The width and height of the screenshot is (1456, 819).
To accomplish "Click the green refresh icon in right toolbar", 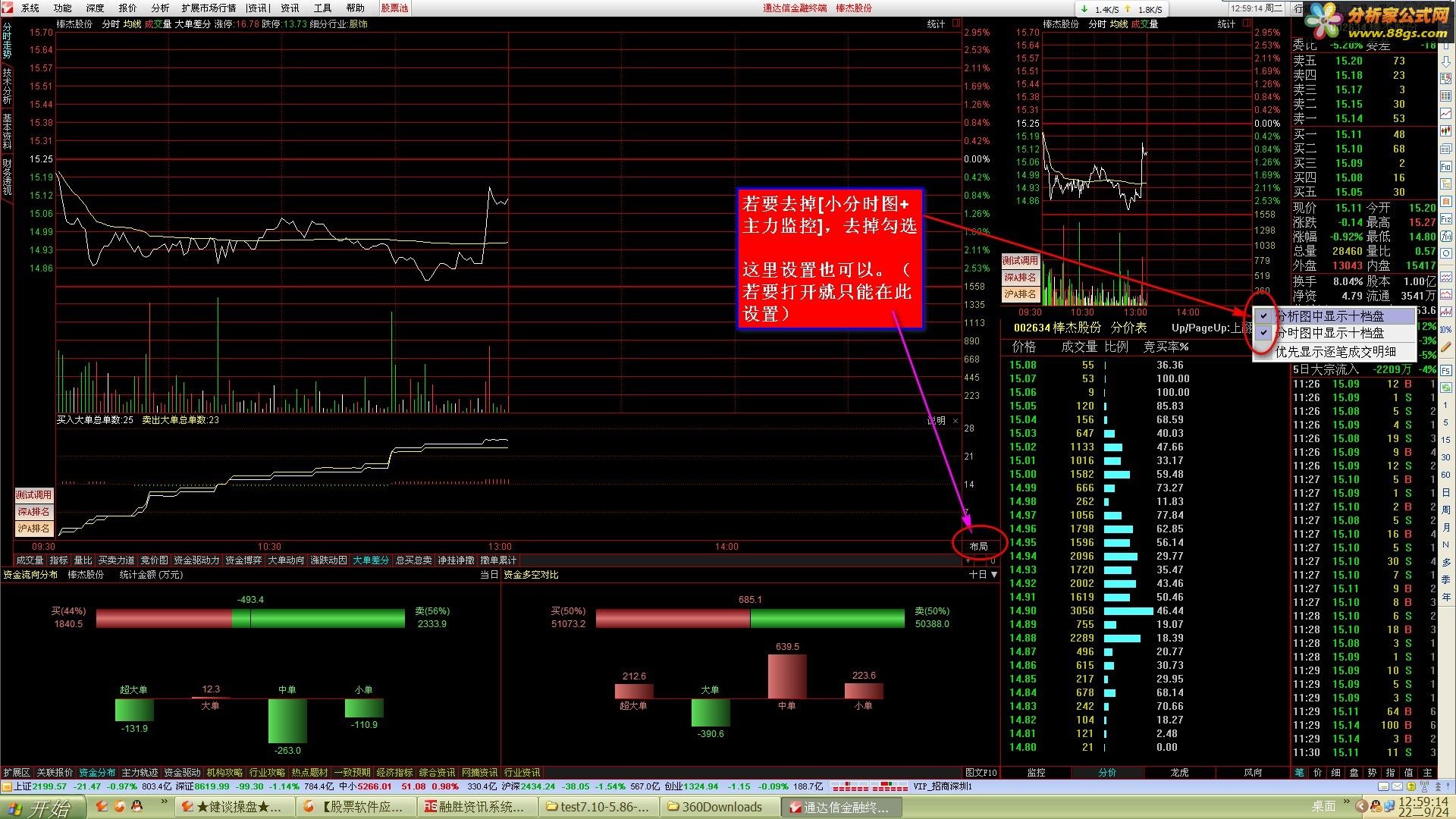I will (x=1446, y=388).
